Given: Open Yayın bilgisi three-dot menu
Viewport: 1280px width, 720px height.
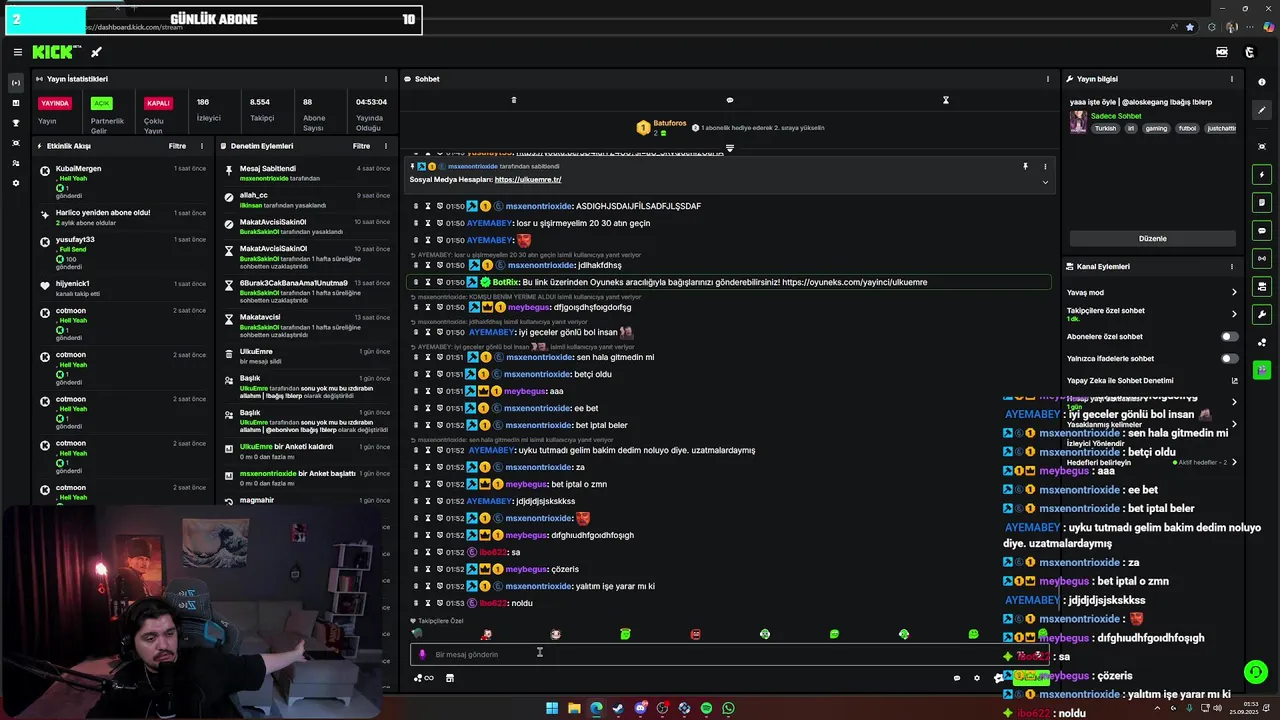Looking at the screenshot, I should 1232,79.
